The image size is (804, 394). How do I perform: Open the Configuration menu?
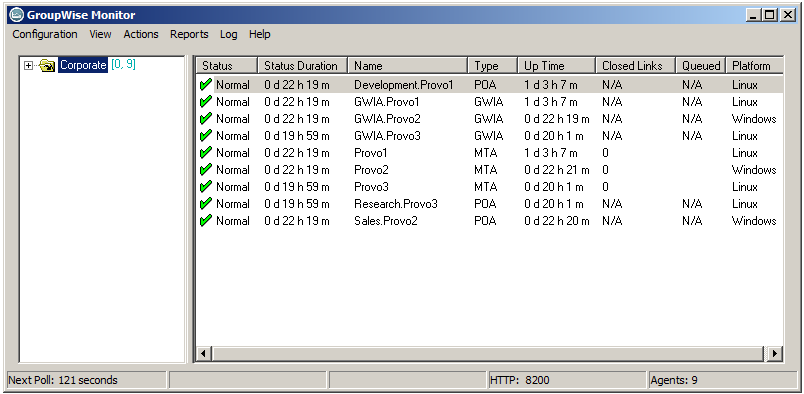tap(45, 34)
